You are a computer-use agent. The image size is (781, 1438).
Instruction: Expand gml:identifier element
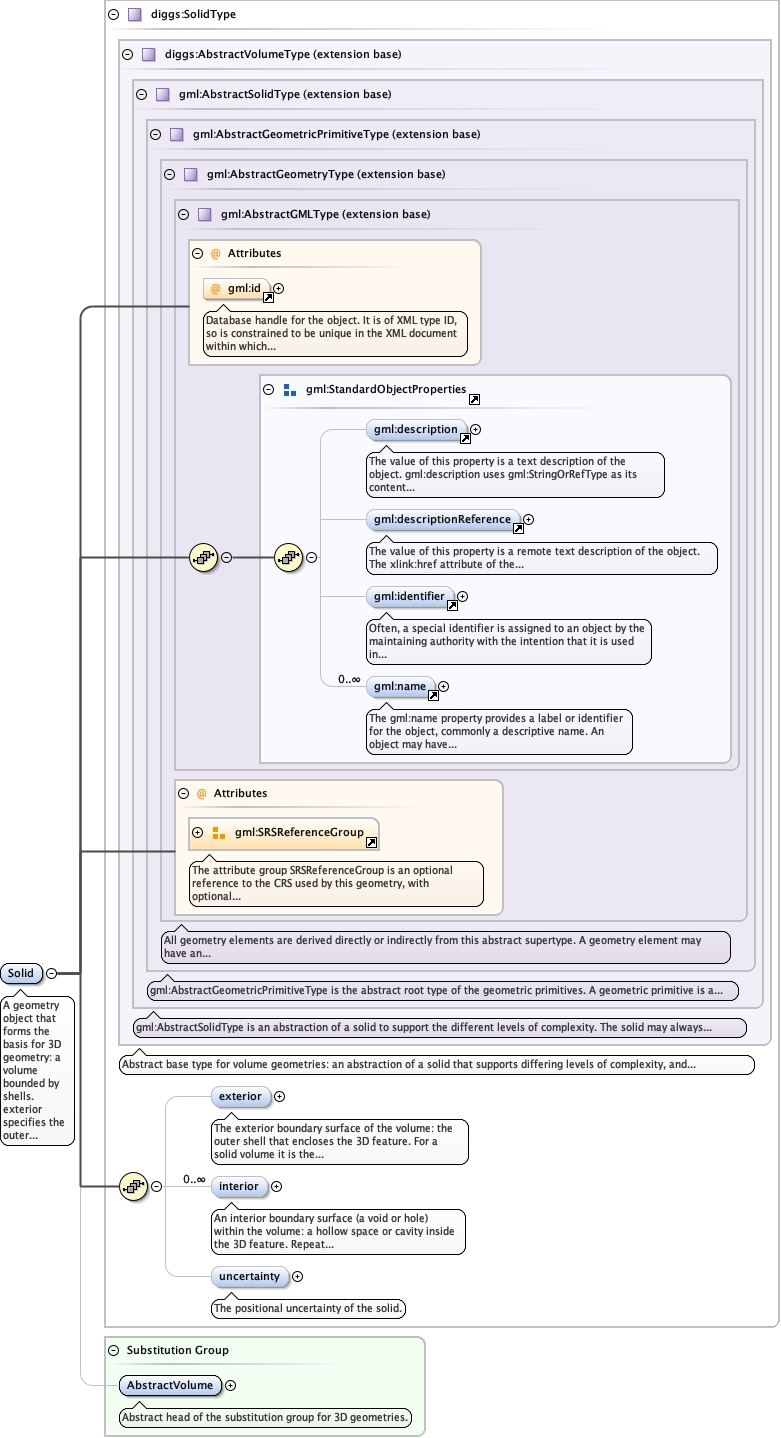click(x=462, y=596)
